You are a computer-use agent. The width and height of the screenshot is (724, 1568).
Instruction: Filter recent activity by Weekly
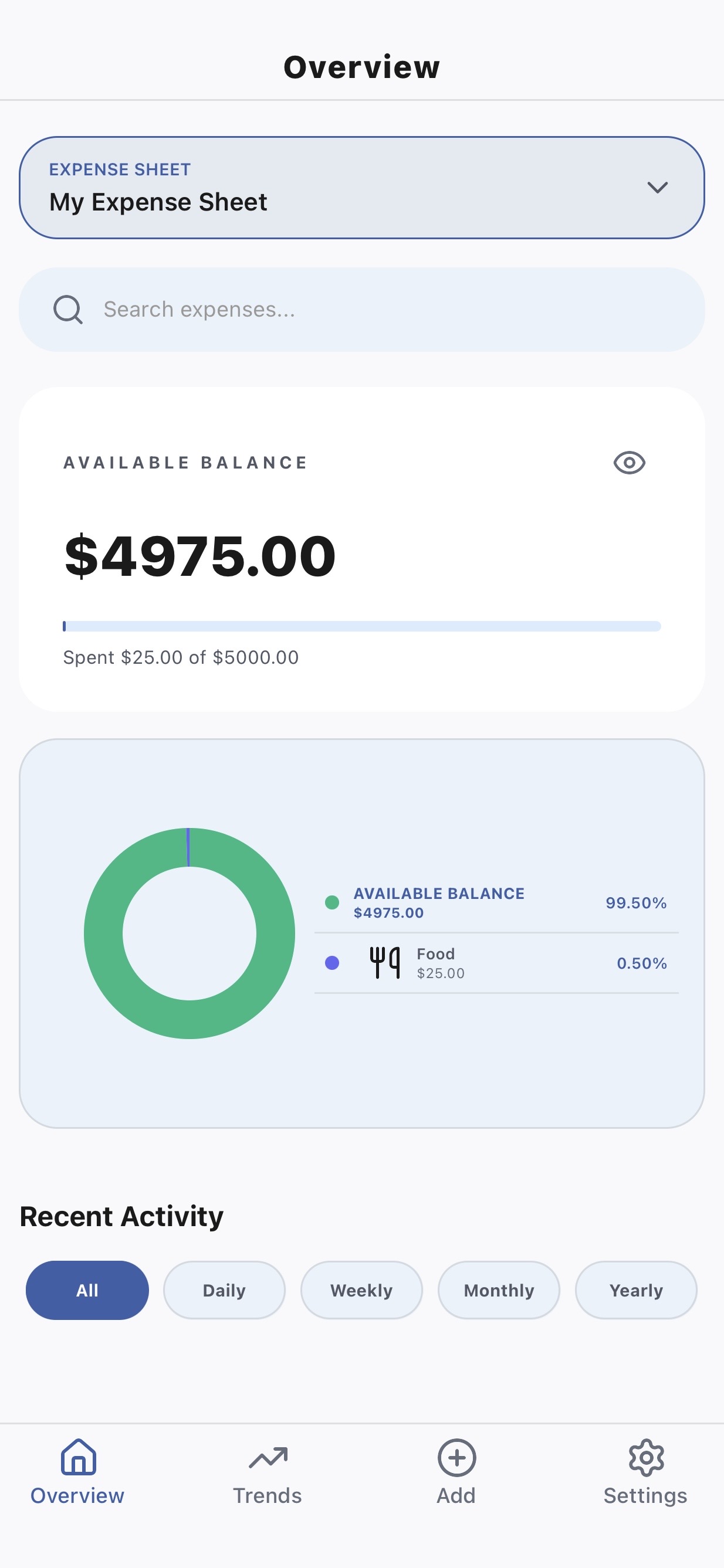(x=361, y=1290)
